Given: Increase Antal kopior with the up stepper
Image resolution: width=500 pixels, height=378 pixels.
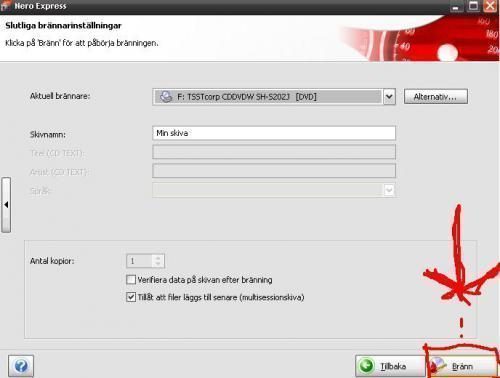Looking at the screenshot, I should (158, 258).
